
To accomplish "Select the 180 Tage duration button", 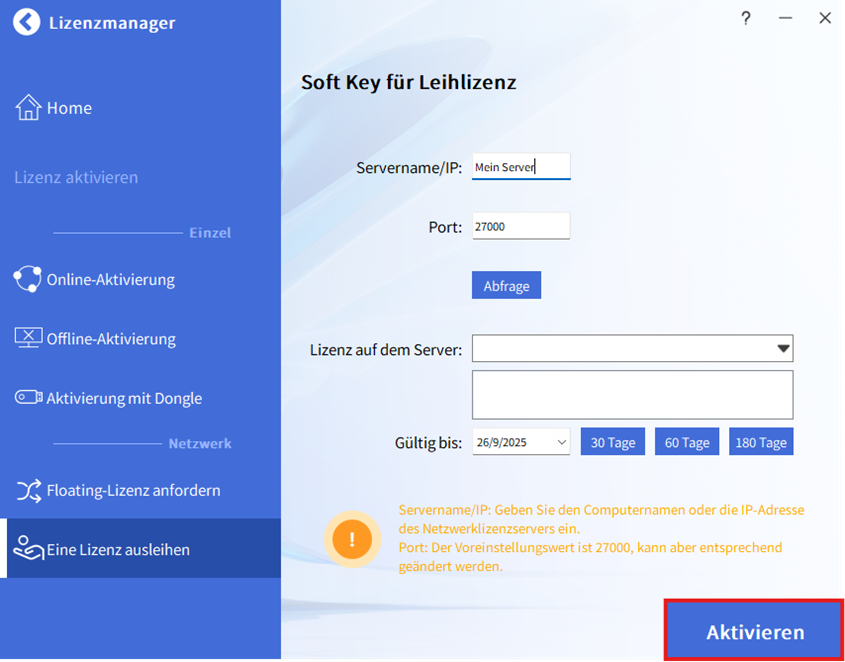I will 761,442.
